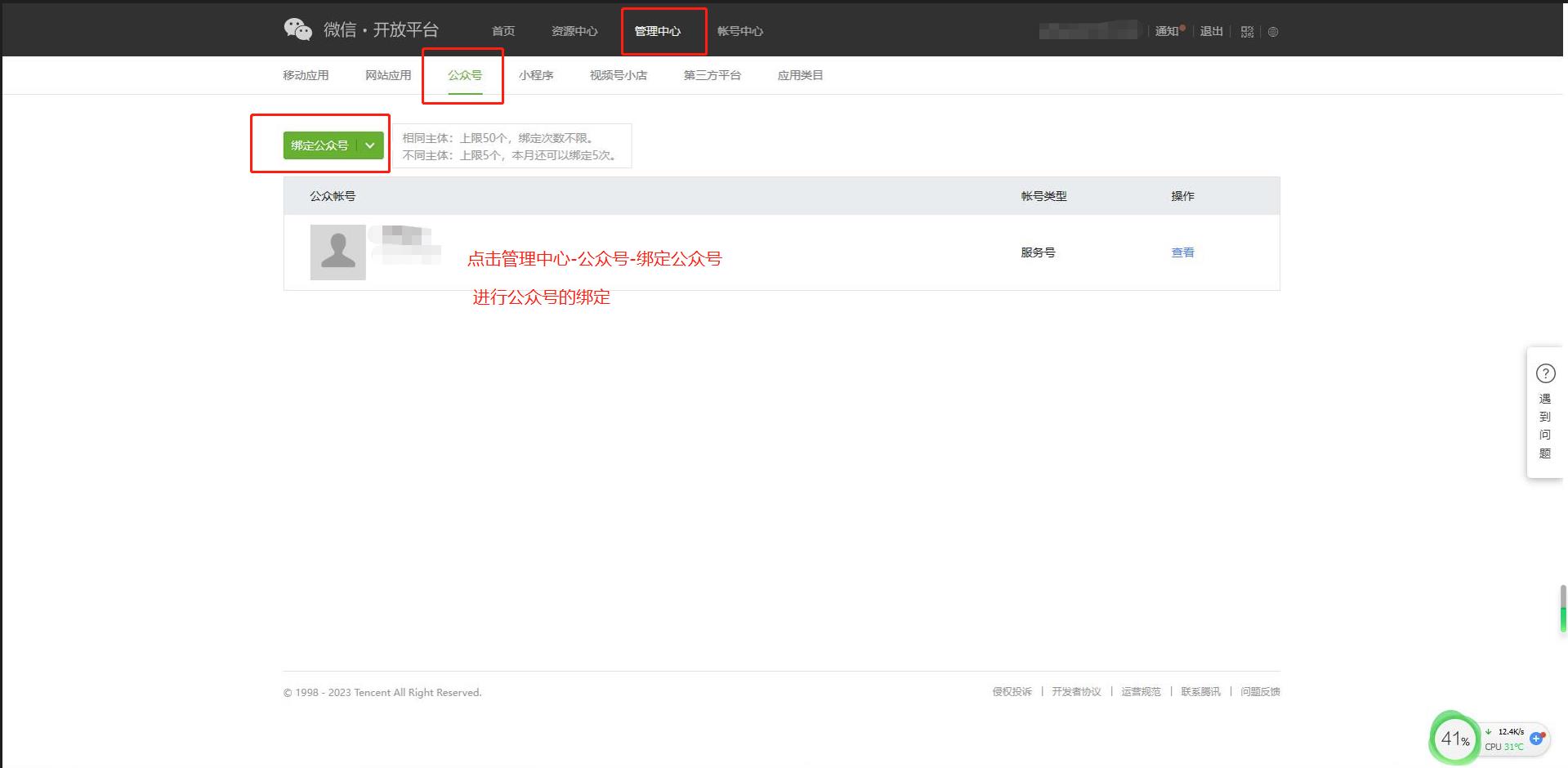Screen dimensions: 1568x768
Task: Open 通知 notifications
Action: coord(1166,31)
